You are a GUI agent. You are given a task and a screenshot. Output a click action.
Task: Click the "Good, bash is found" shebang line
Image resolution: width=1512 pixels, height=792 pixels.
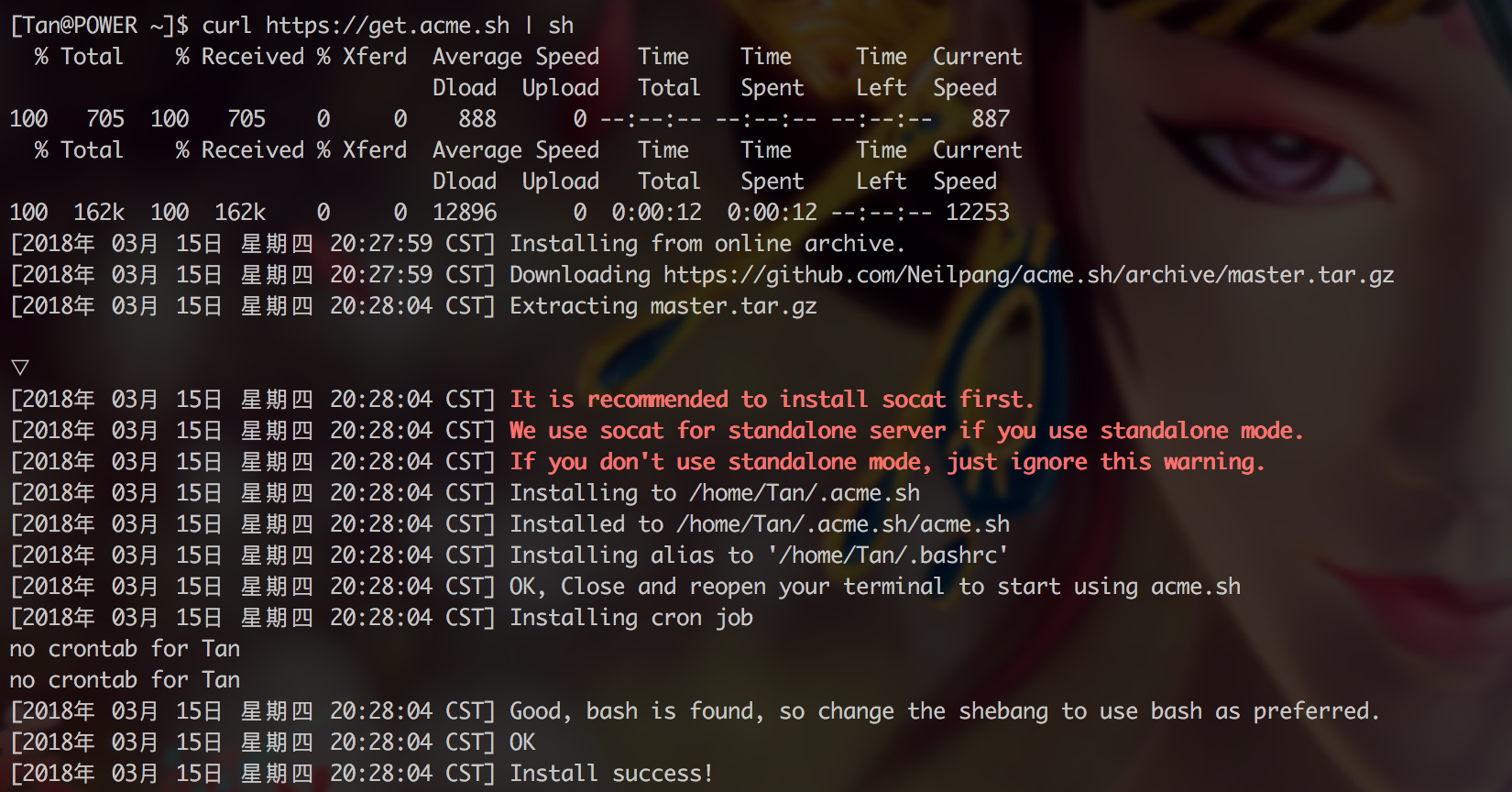[x=944, y=711]
